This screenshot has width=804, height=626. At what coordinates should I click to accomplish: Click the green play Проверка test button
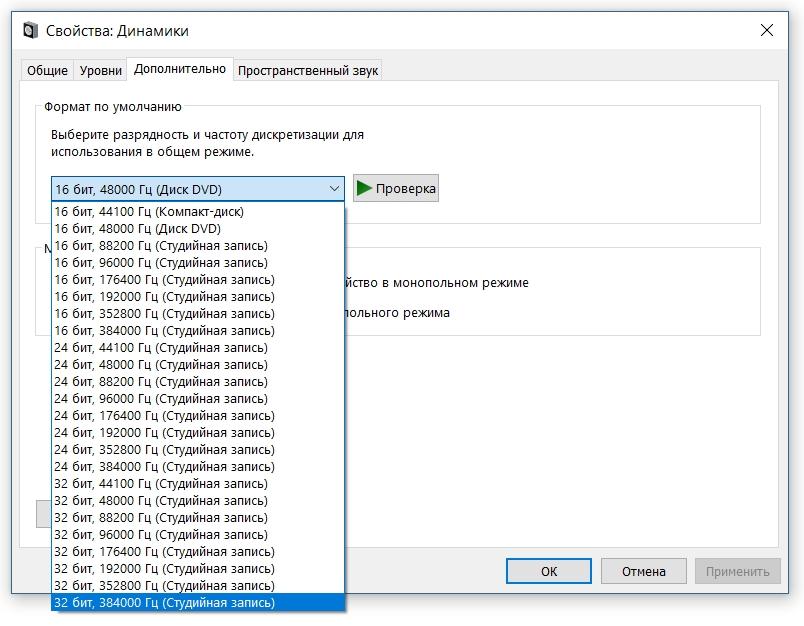pyautogui.click(x=395, y=188)
